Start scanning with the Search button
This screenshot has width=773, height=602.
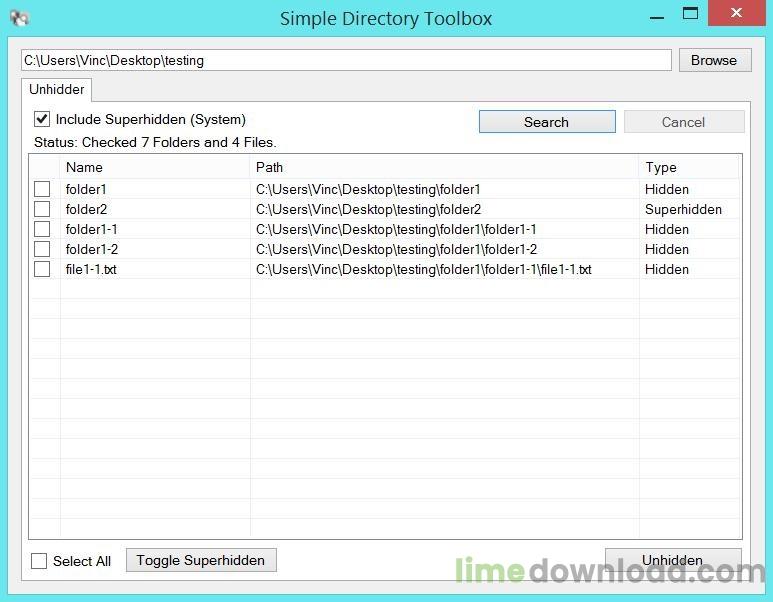pyautogui.click(x=547, y=122)
